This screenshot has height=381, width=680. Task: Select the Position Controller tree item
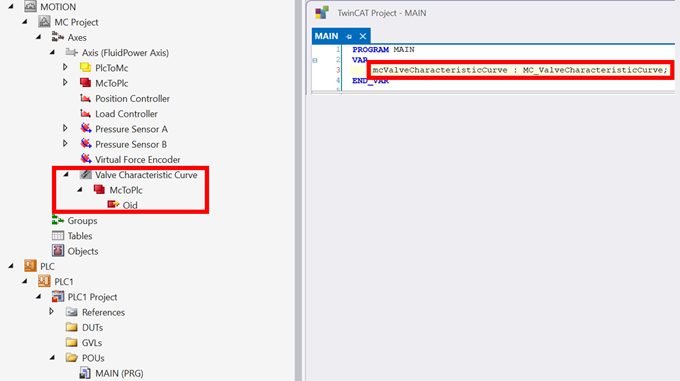click(x=132, y=98)
